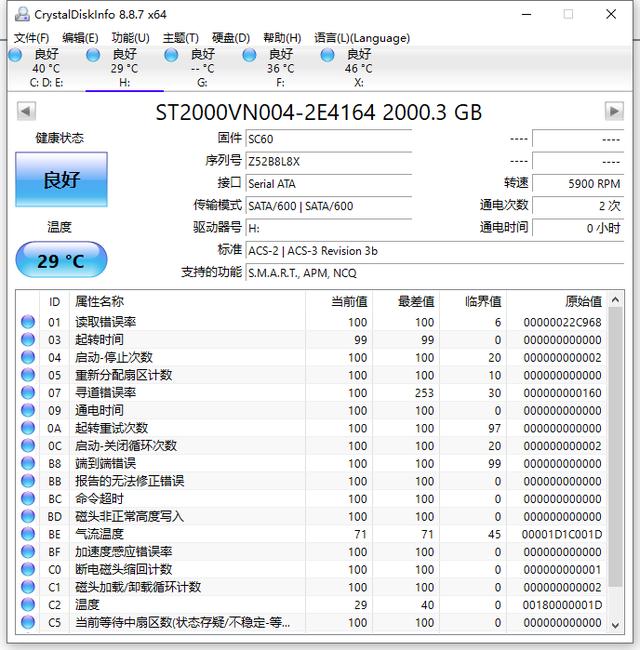The image size is (640, 650).
Task: Select the G: drive status orb
Action: pyautogui.click(x=171, y=55)
